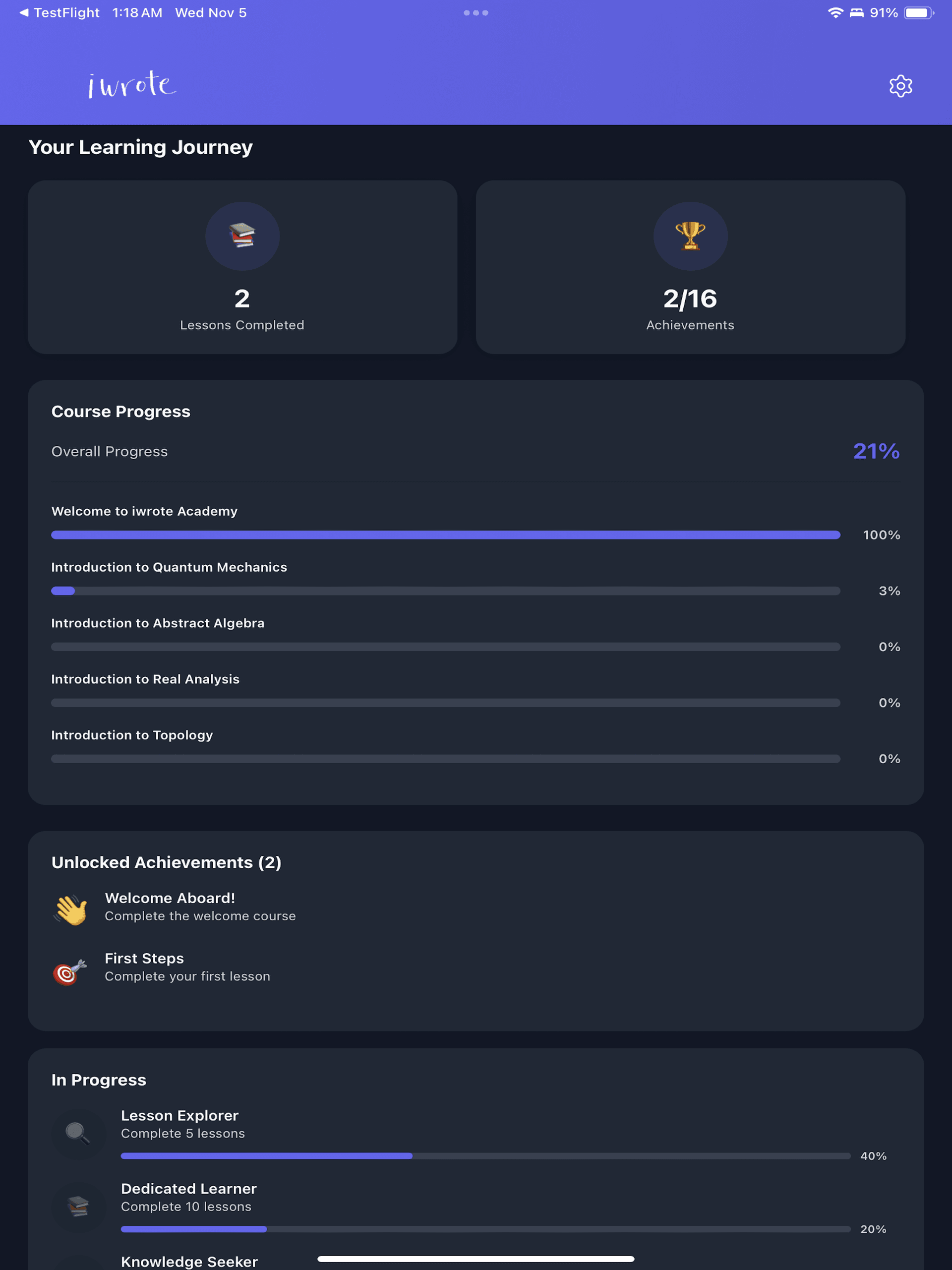Select the trophy icon above Achievements
952x1270 pixels.
click(x=690, y=236)
